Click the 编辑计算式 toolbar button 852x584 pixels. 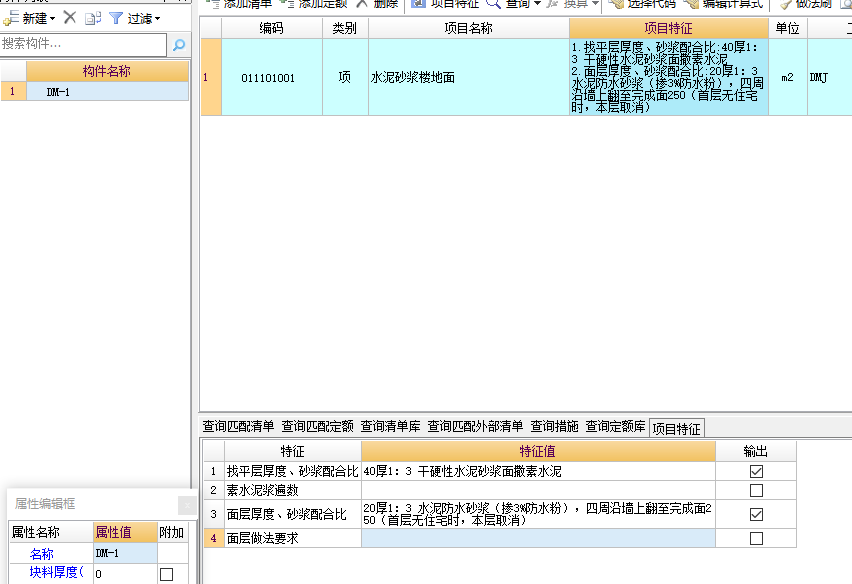724,4
